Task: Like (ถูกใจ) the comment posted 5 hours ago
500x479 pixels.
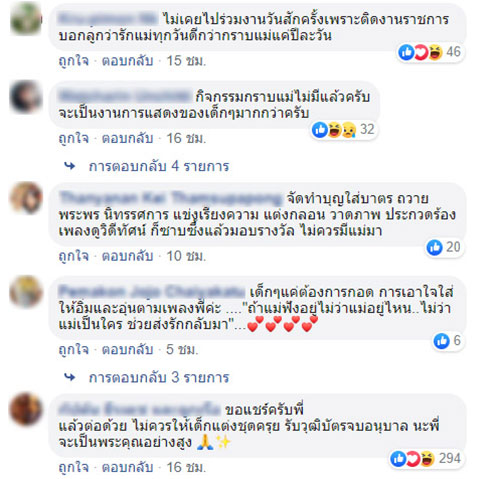Action: pos(74,350)
